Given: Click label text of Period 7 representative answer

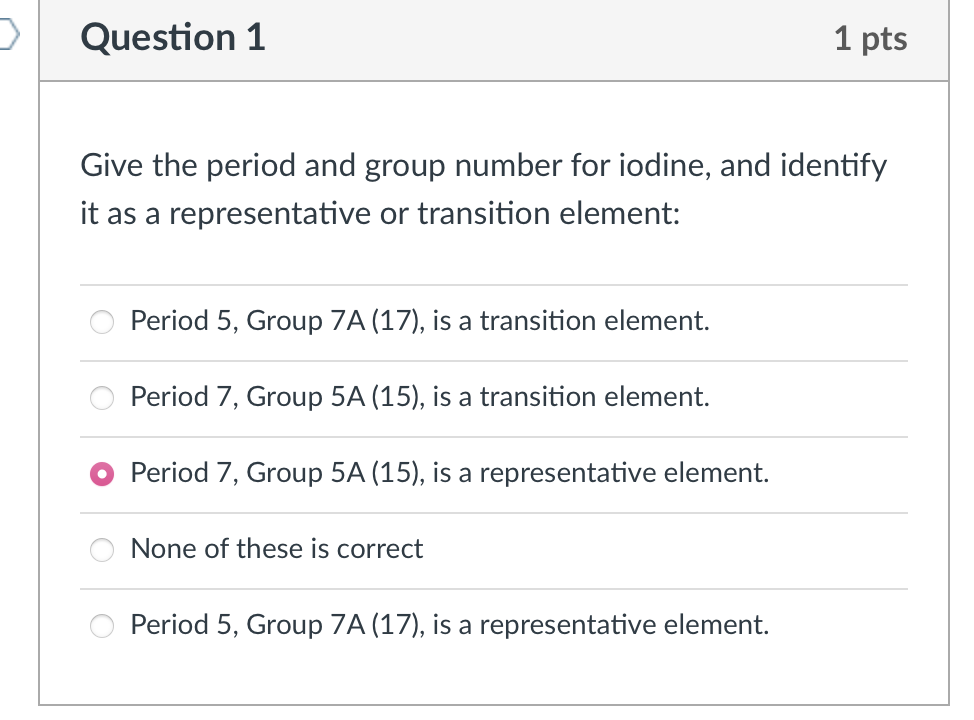Looking at the screenshot, I should pyautogui.click(x=450, y=473).
